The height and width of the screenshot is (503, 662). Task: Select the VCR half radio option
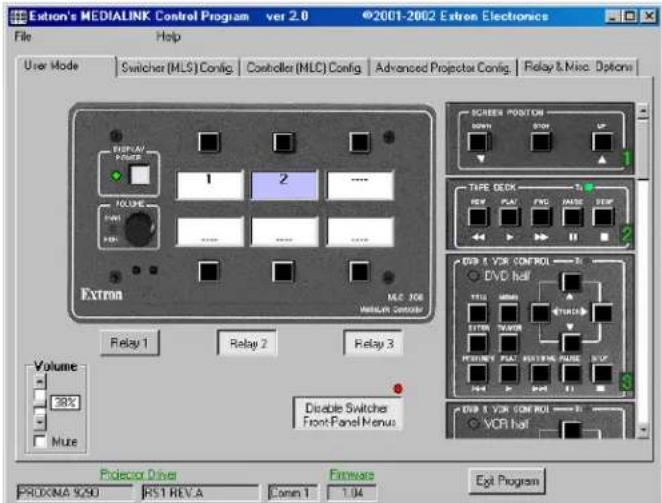pos(473,424)
